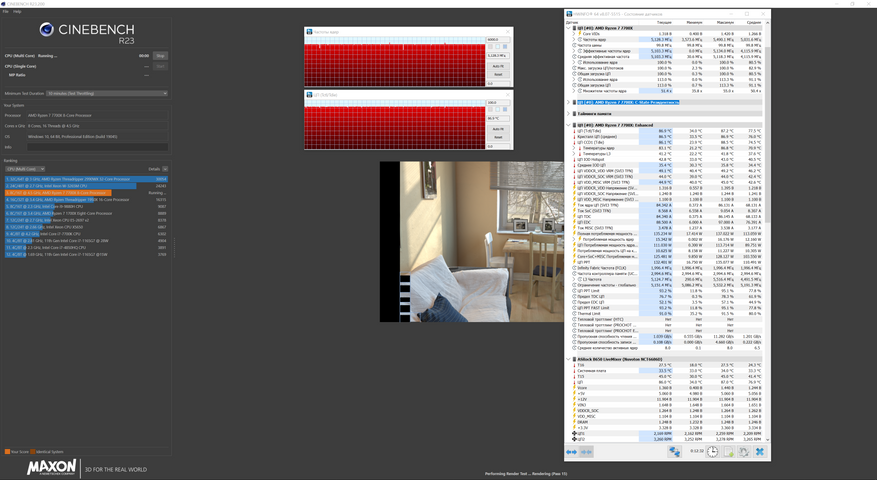This screenshot has width=877, height=480.
Task: Select ranking row AMD Ryzen Threadripper 2990WX
Action: (86, 179)
